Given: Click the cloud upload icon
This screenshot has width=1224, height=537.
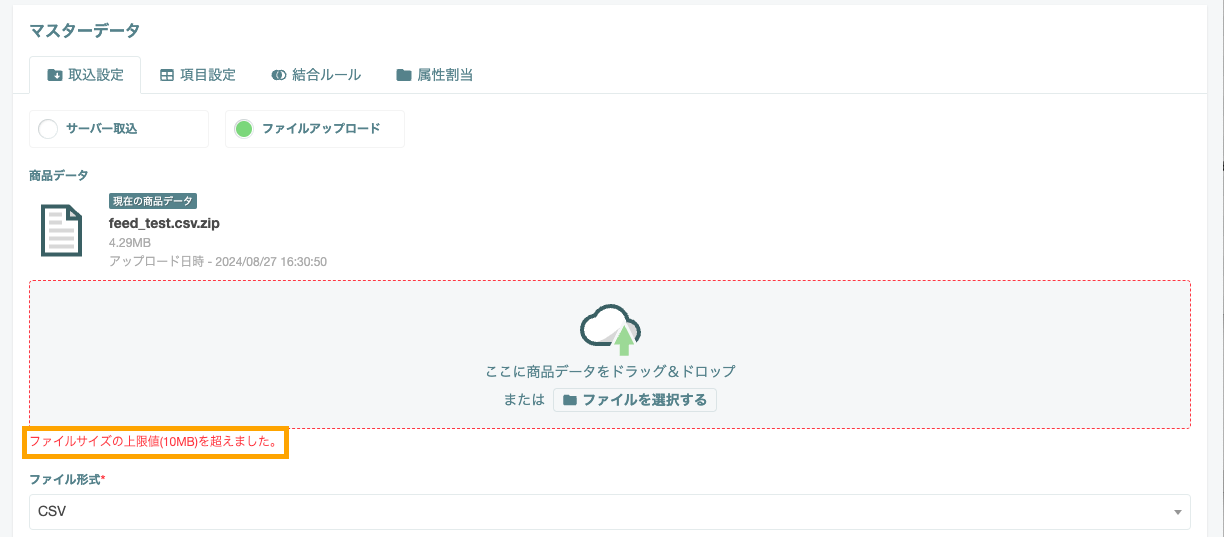Looking at the screenshot, I should click(x=610, y=330).
